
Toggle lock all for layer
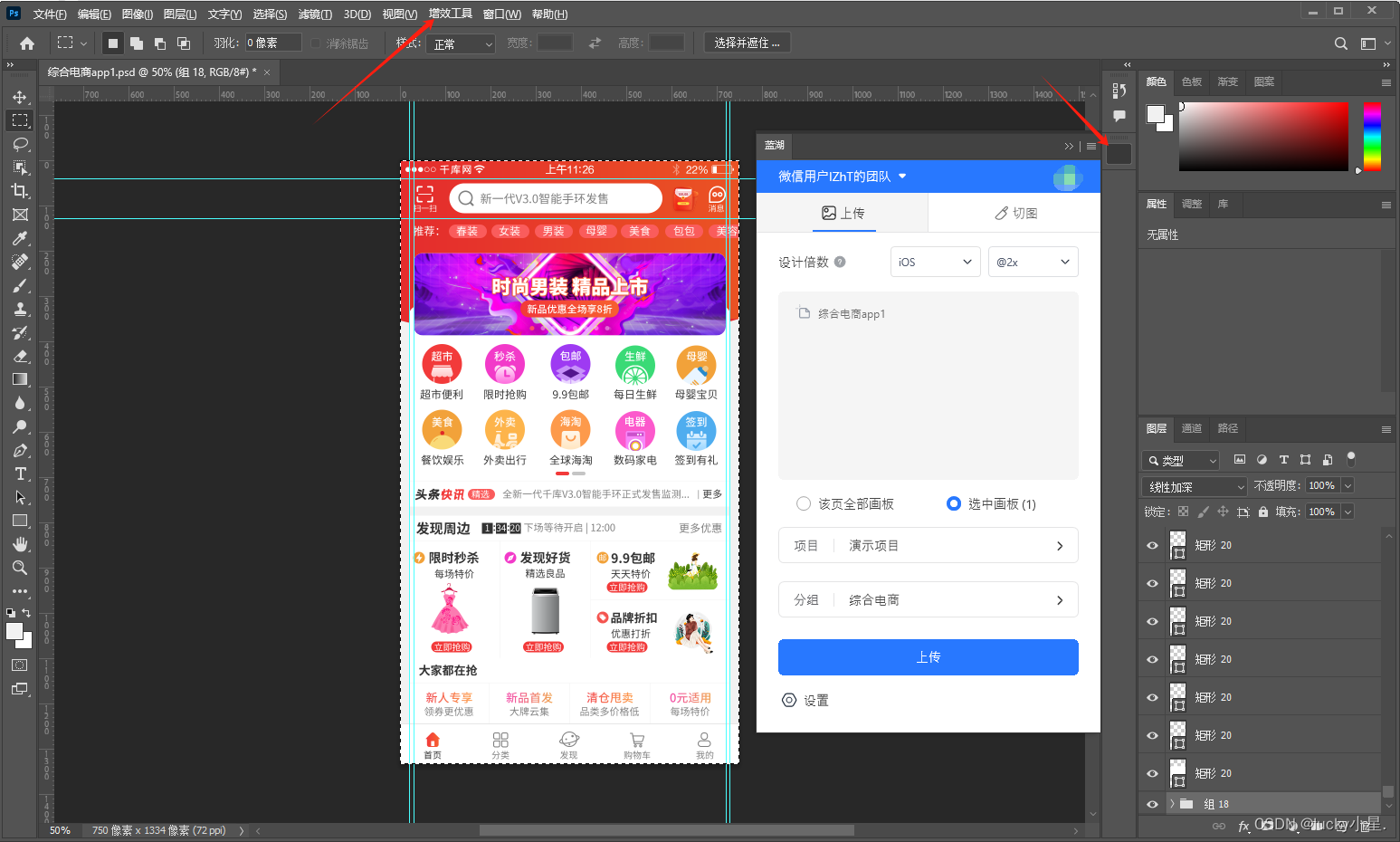[1263, 512]
